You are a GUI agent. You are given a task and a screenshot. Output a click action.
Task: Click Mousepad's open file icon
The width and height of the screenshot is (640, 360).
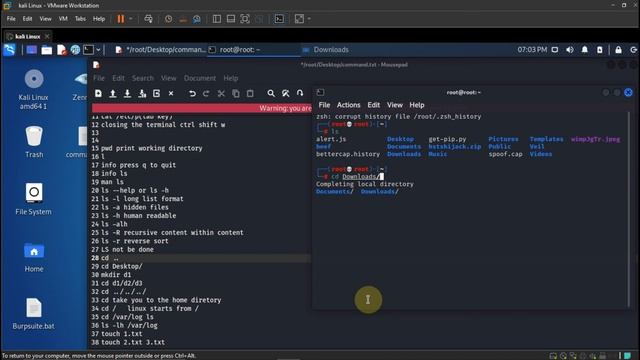pos(113,93)
